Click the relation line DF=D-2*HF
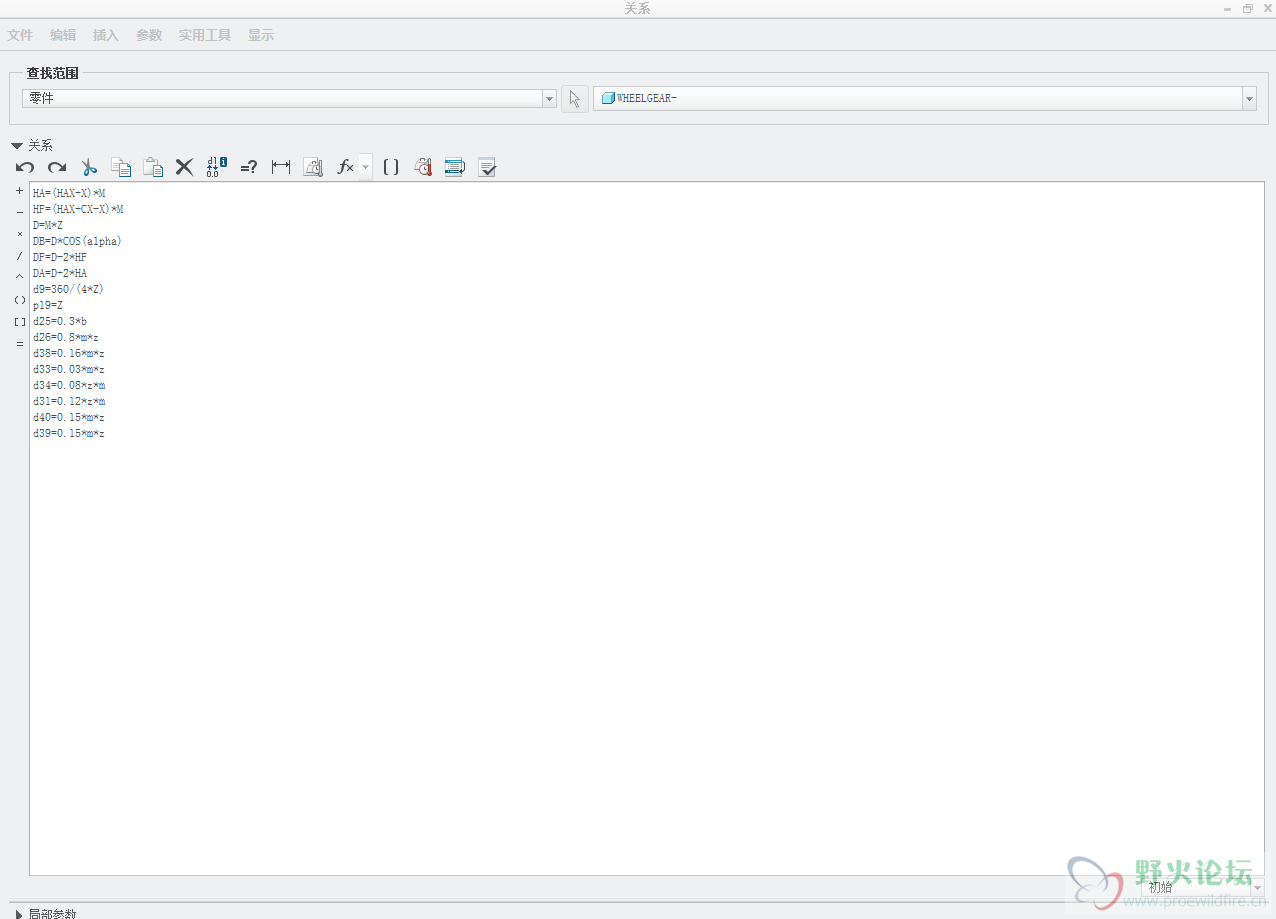 click(x=60, y=257)
